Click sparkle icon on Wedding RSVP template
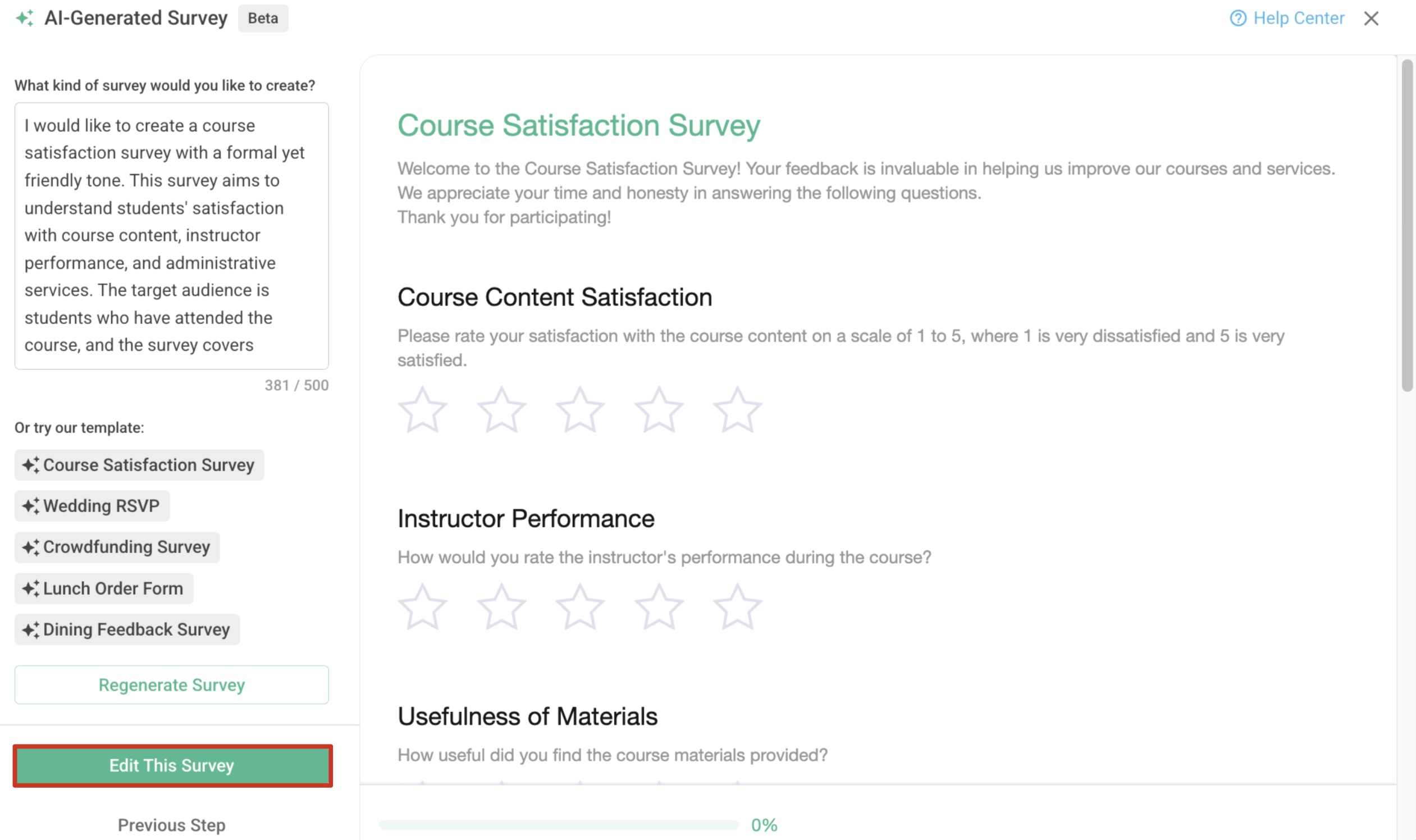The width and height of the screenshot is (1416, 840). coord(30,505)
